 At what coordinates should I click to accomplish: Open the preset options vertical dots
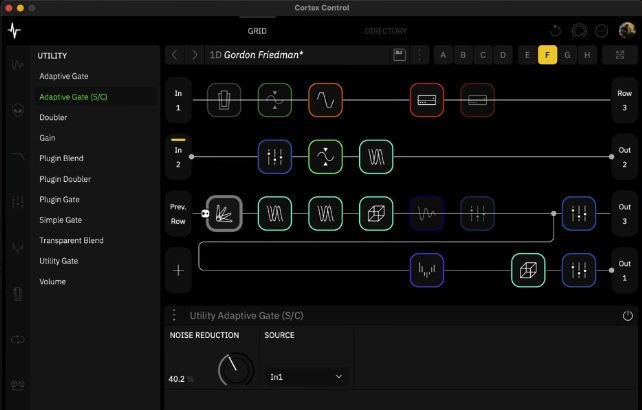[x=420, y=55]
